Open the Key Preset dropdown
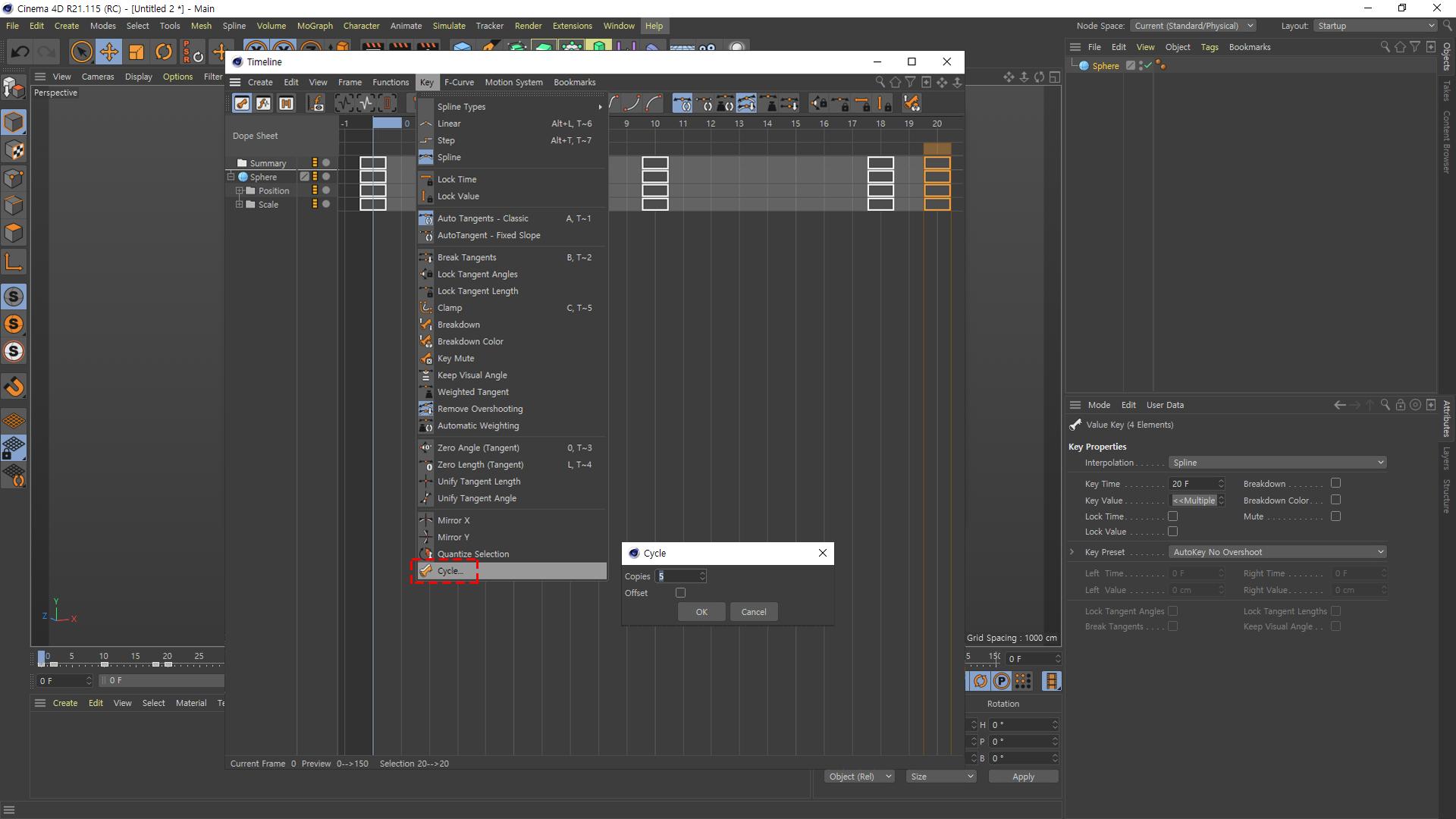 pos(1278,552)
